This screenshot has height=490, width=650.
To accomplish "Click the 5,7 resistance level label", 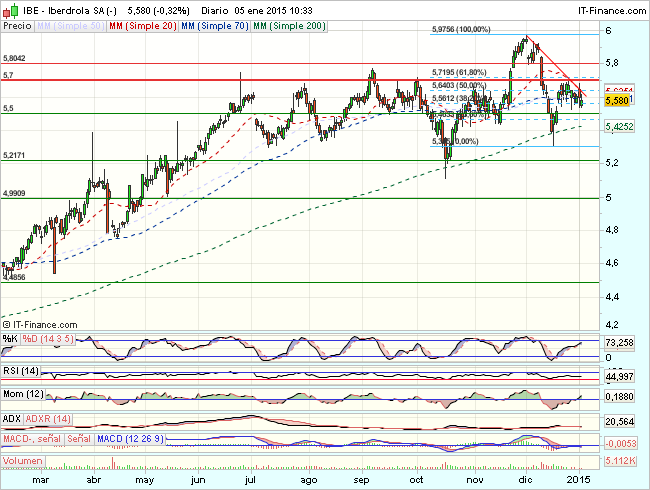I will 8,75.
